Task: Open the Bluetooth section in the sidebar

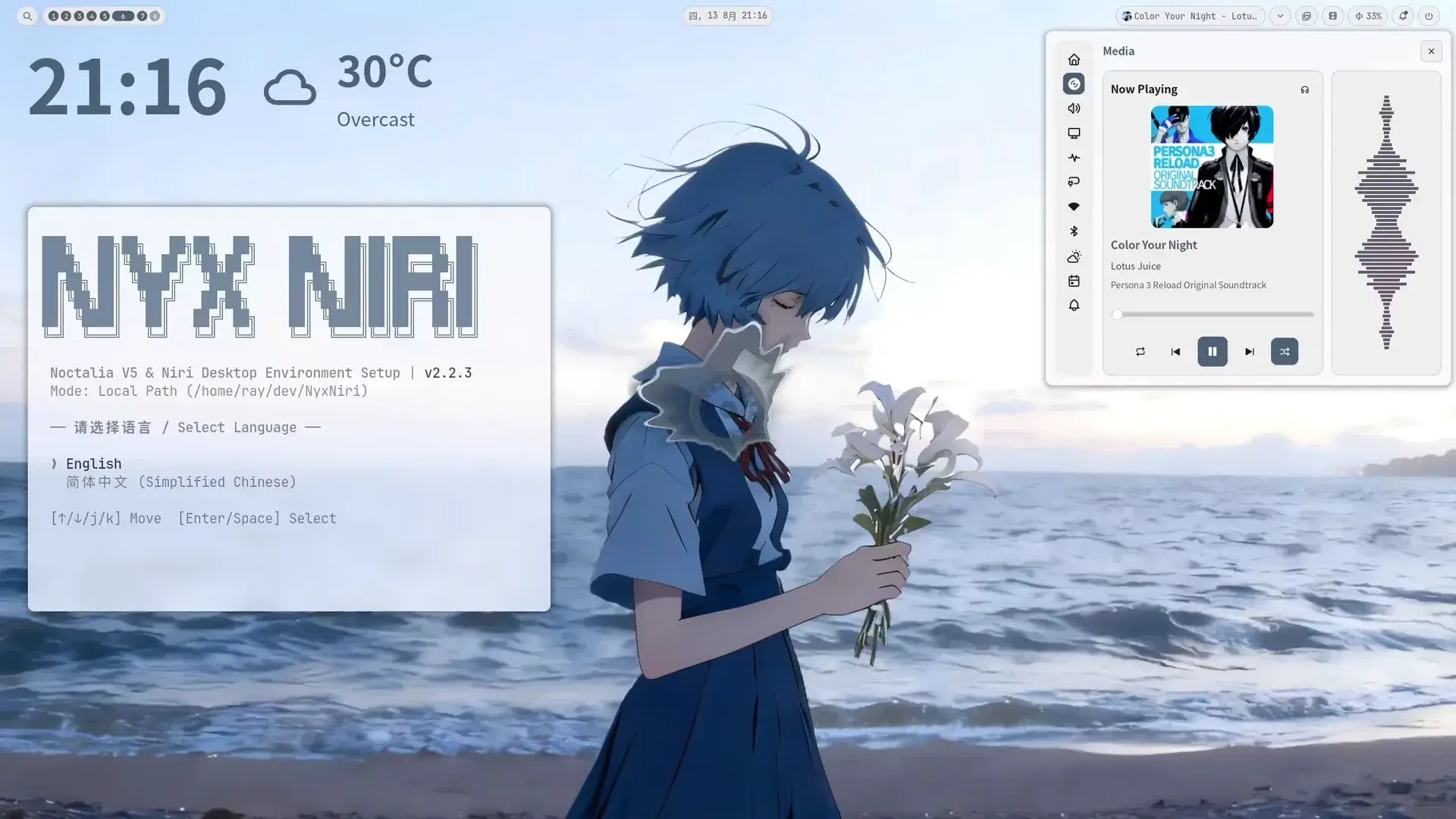Action: 1074,231
